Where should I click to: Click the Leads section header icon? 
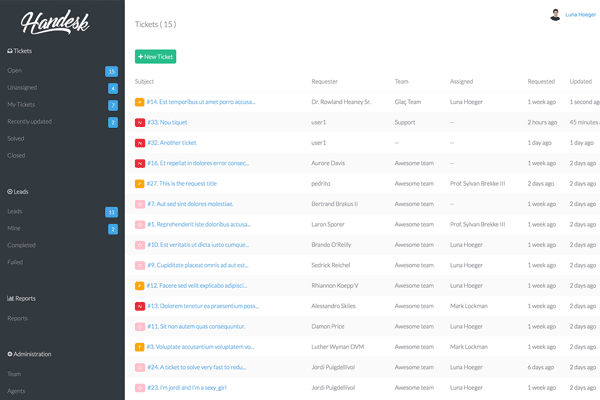(10, 192)
